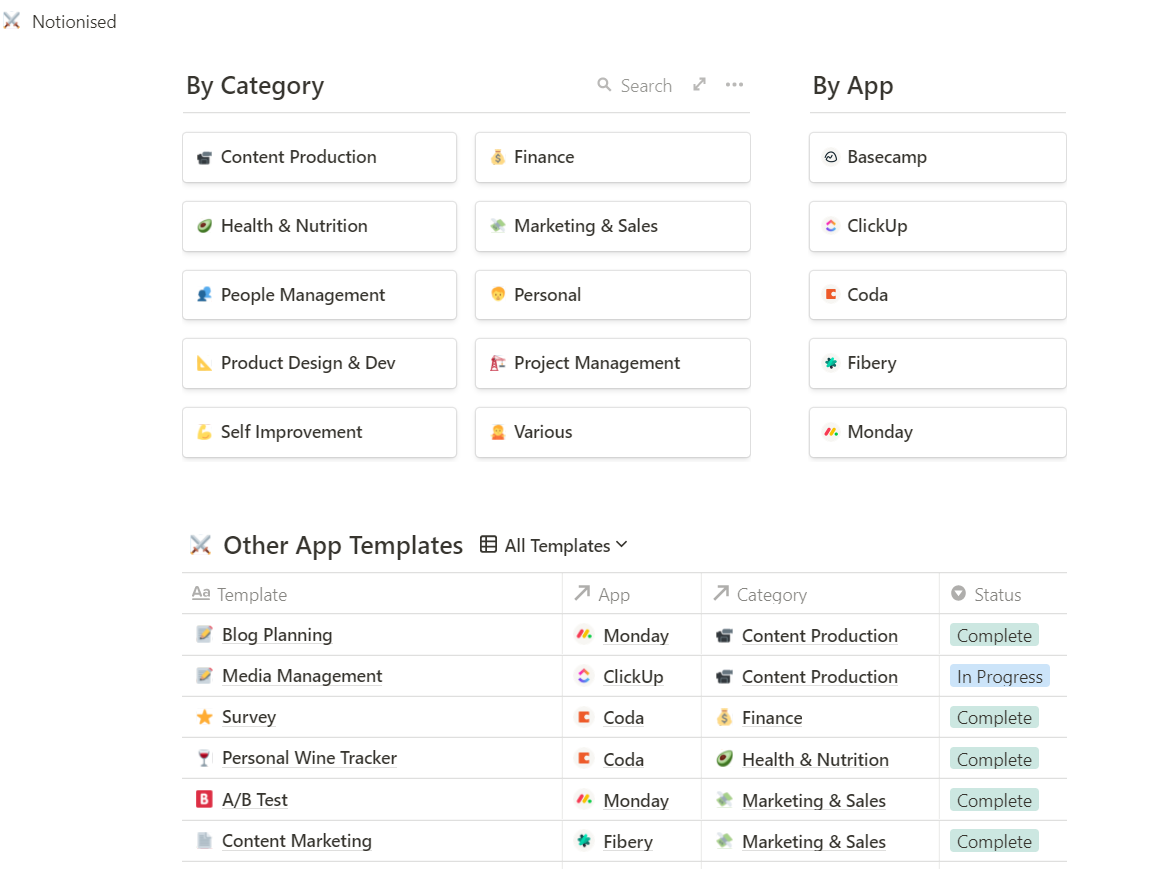This screenshot has width=1161, height=869.
Task: Open the Basecamp app card
Action: point(937,157)
